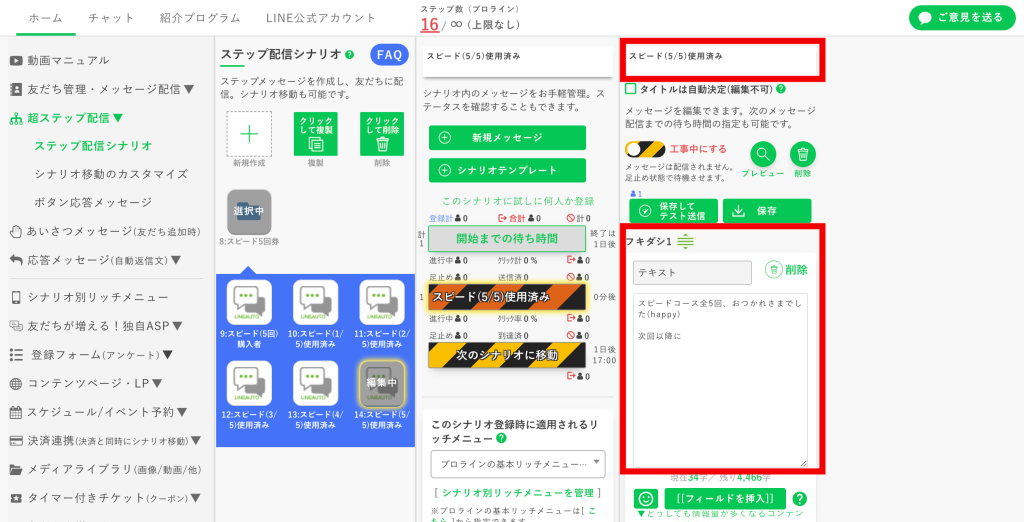The image size is (1024, 522).
Task: Open scenario 12:スピード(3/5)使用済み
Action: [x=249, y=383]
